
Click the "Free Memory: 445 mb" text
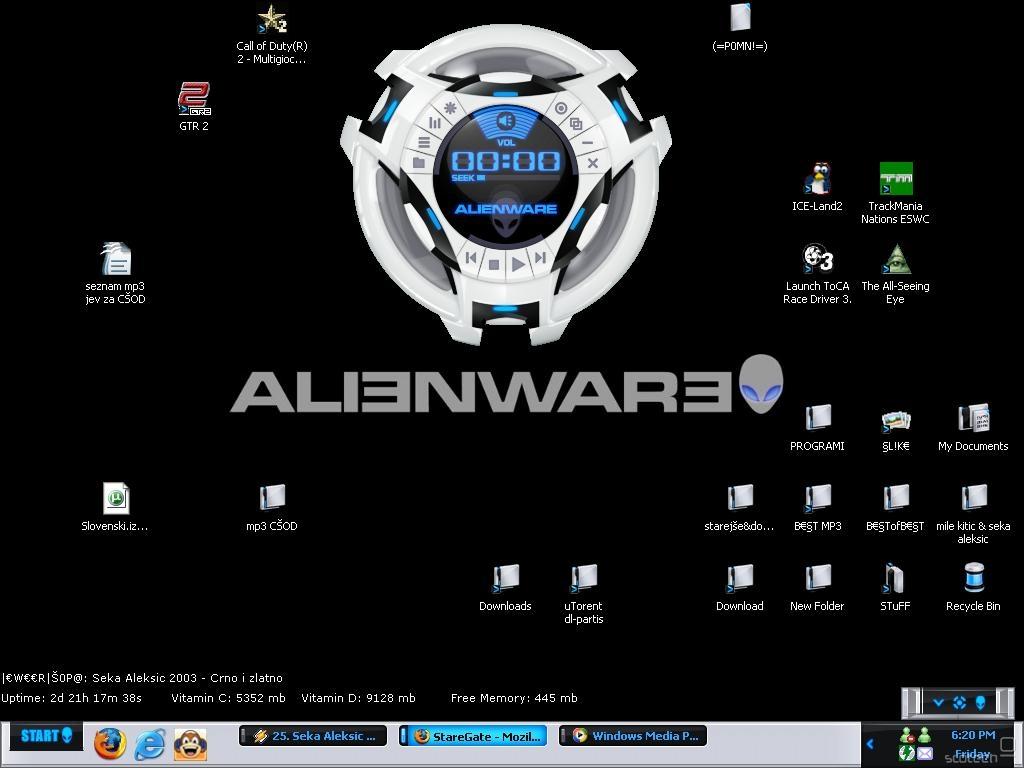pos(514,698)
